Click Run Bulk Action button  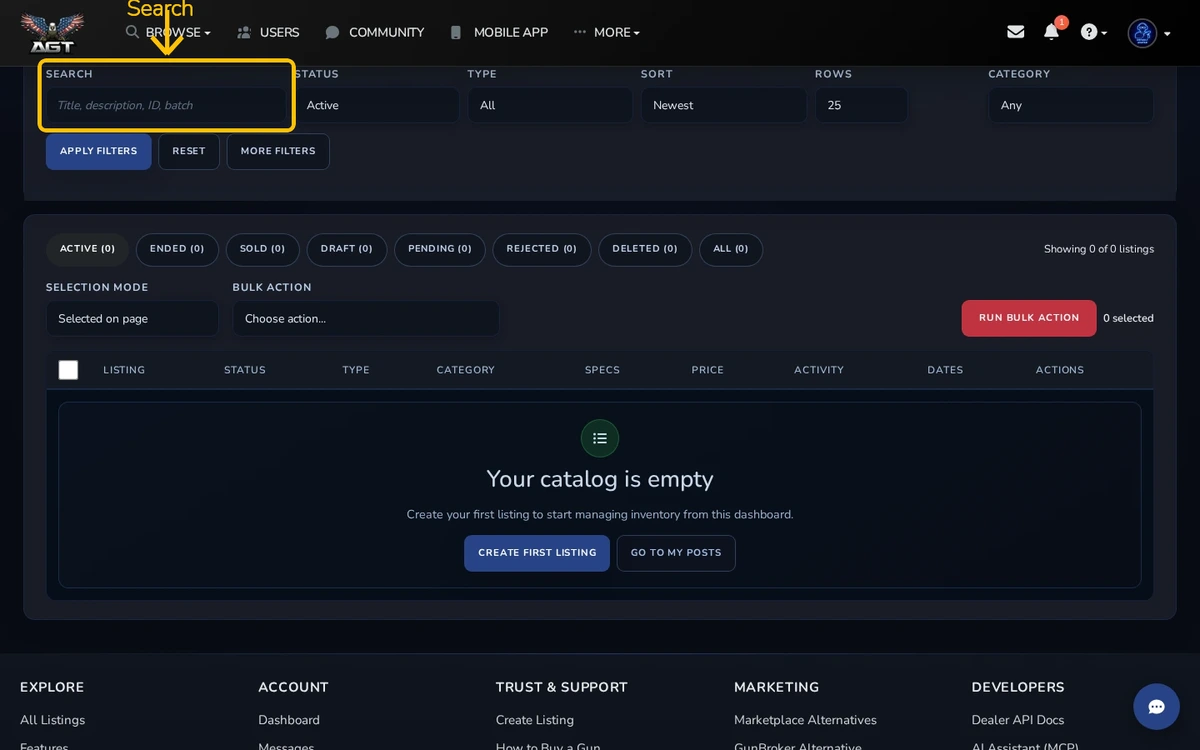pyautogui.click(x=1029, y=318)
